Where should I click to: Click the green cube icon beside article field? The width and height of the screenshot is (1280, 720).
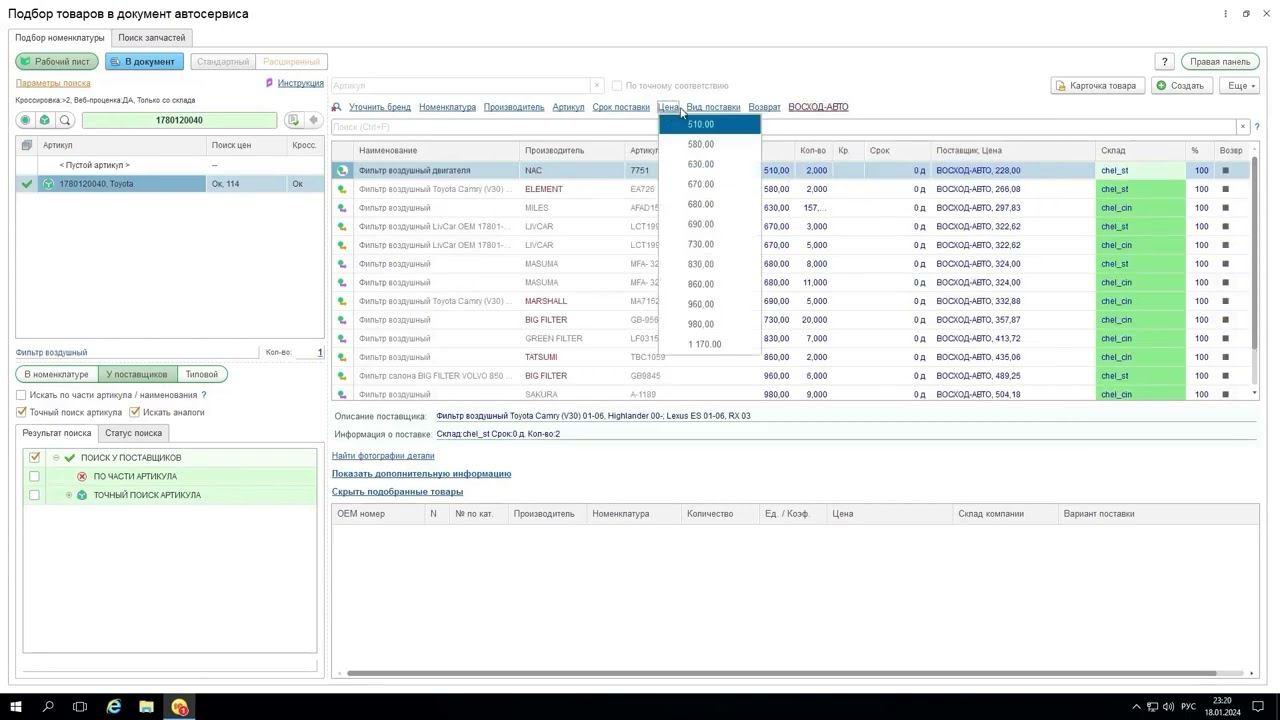click(45, 120)
